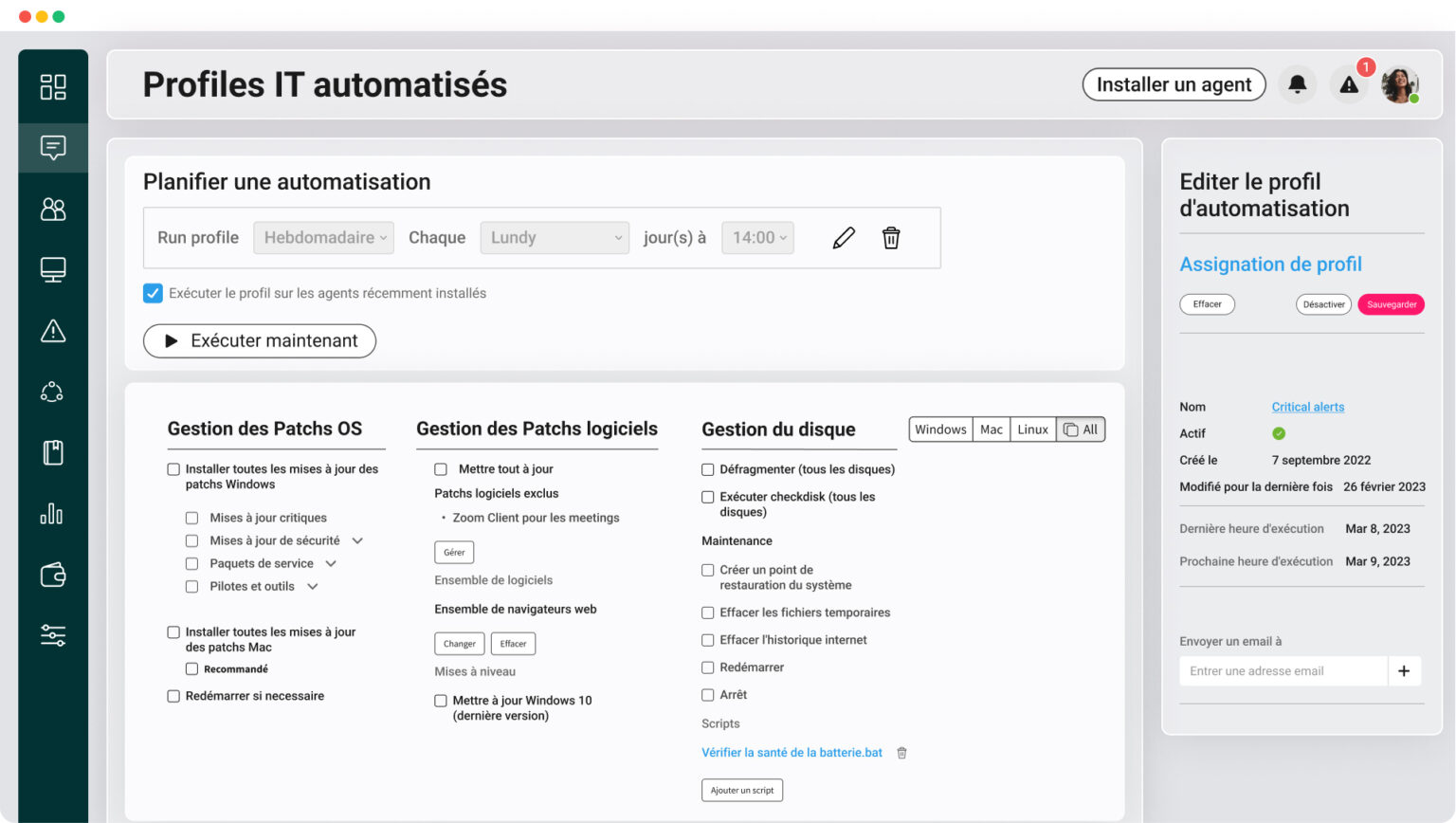Select the chat messages sidebar icon
Screen dimensions: 1456x823
point(53,147)
